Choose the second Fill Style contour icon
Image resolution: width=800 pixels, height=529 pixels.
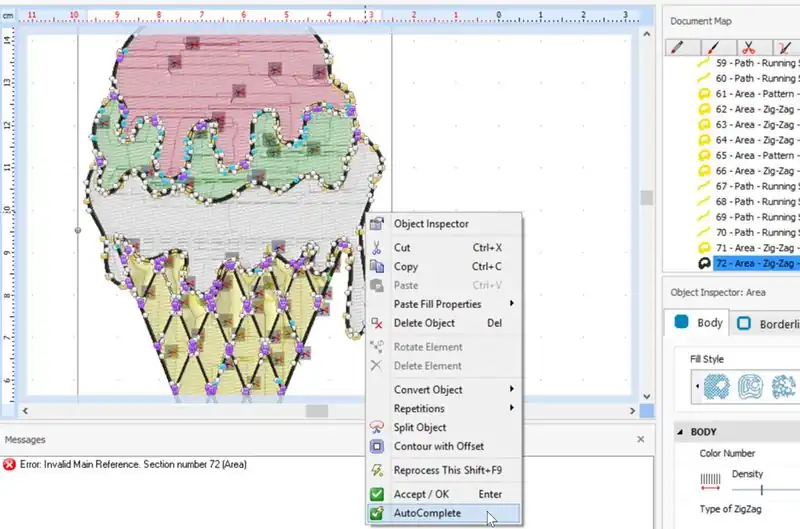pos(752,386)
